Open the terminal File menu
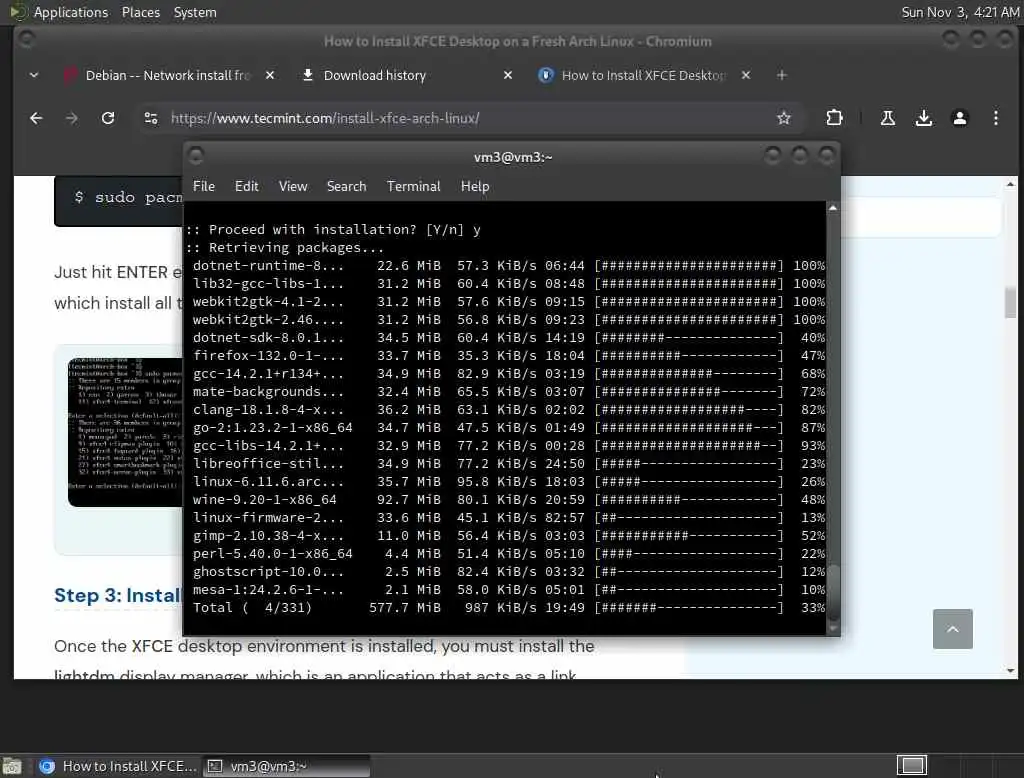The image size is (1024, 778). [204, 186]
